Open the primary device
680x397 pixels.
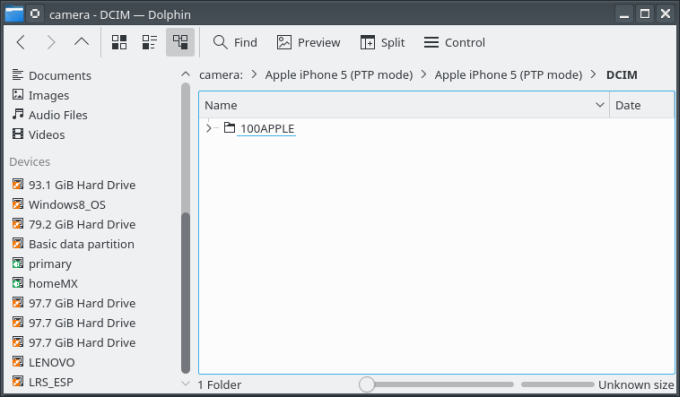(x=50, y=264)
